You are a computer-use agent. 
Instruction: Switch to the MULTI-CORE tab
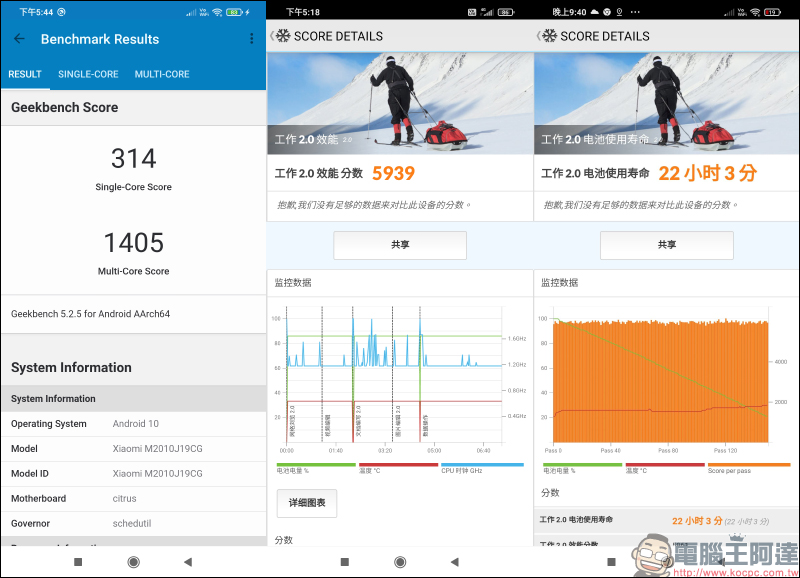[162, 74]
